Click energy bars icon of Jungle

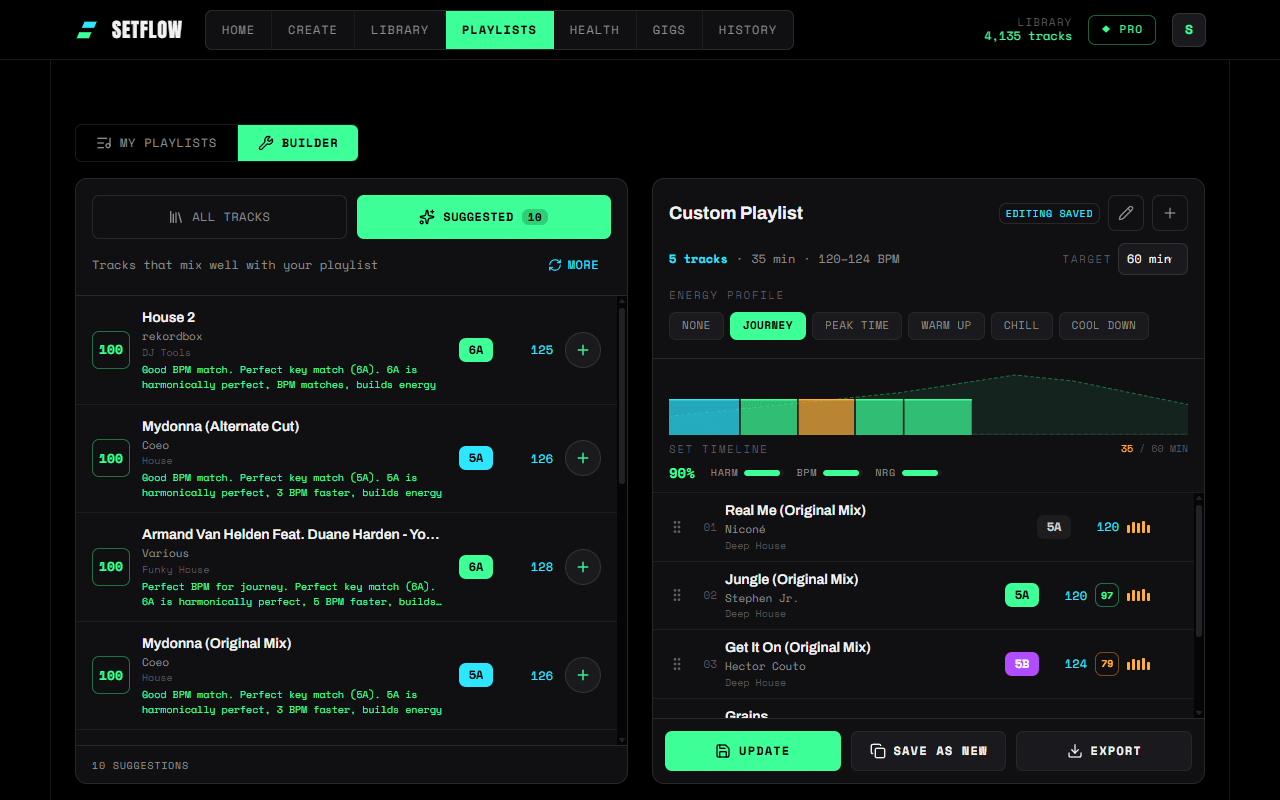1139,595
